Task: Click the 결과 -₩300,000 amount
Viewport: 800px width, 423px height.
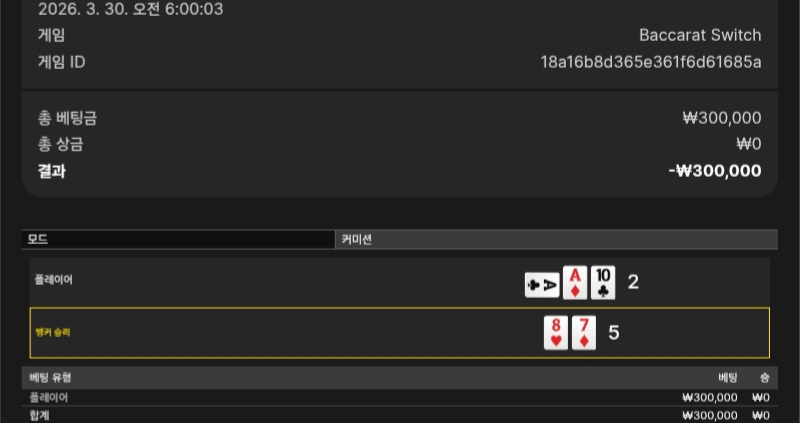Action: (715, 170)
